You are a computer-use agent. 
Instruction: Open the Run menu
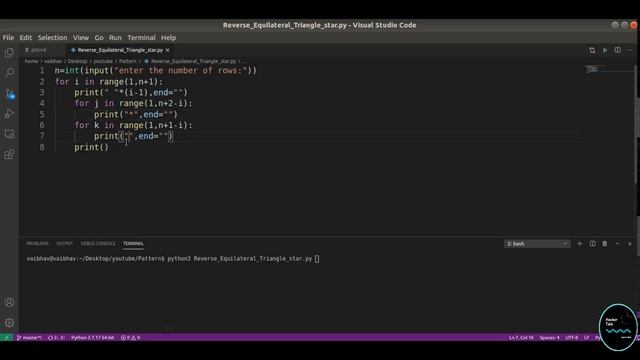coord(115,38)
